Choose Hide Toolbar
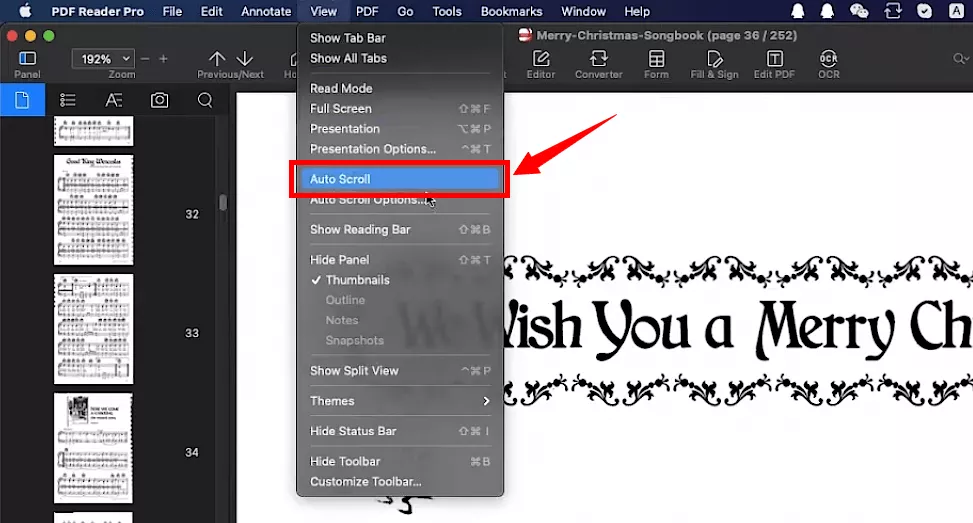 (400, 461)
